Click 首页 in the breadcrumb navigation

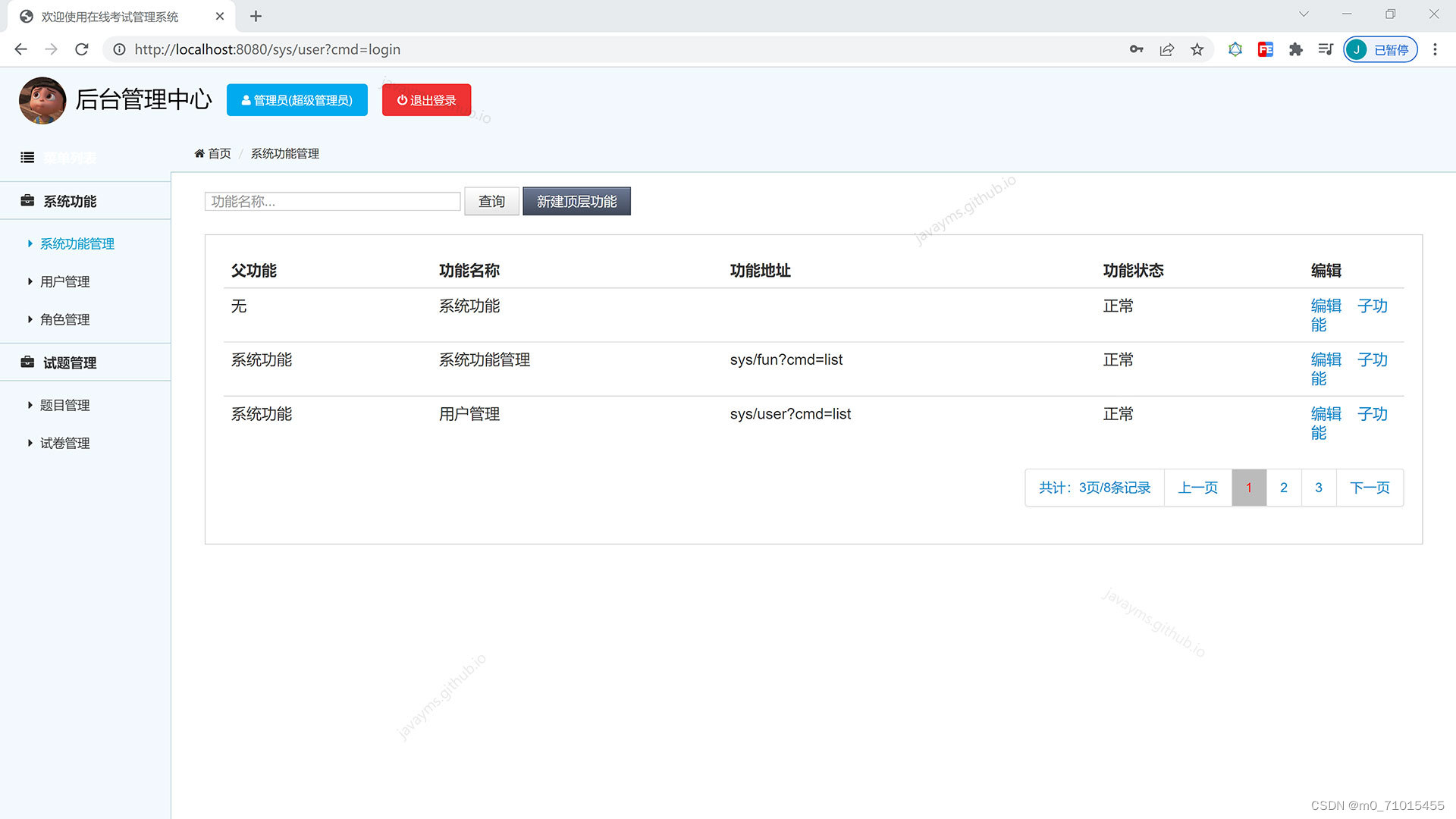coord(218,153)
